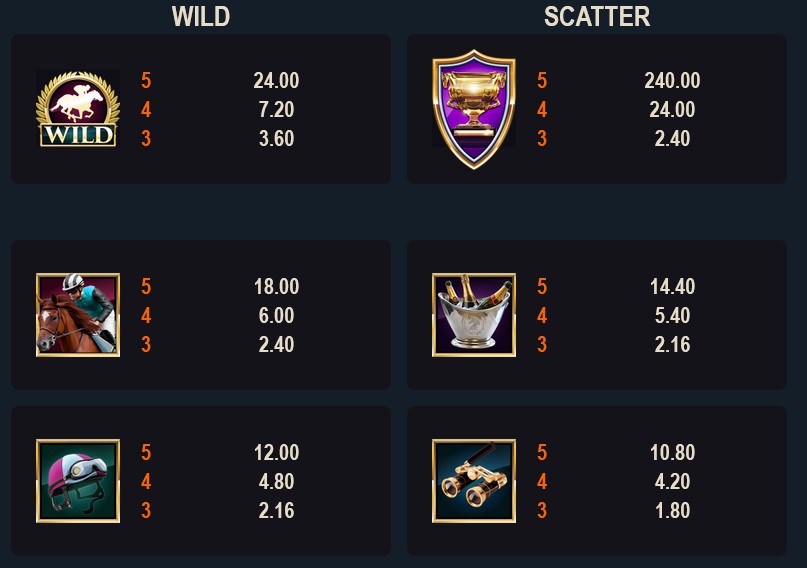Click the SCATTER heading label
The image size is (807, 568).
click(597, 16)
